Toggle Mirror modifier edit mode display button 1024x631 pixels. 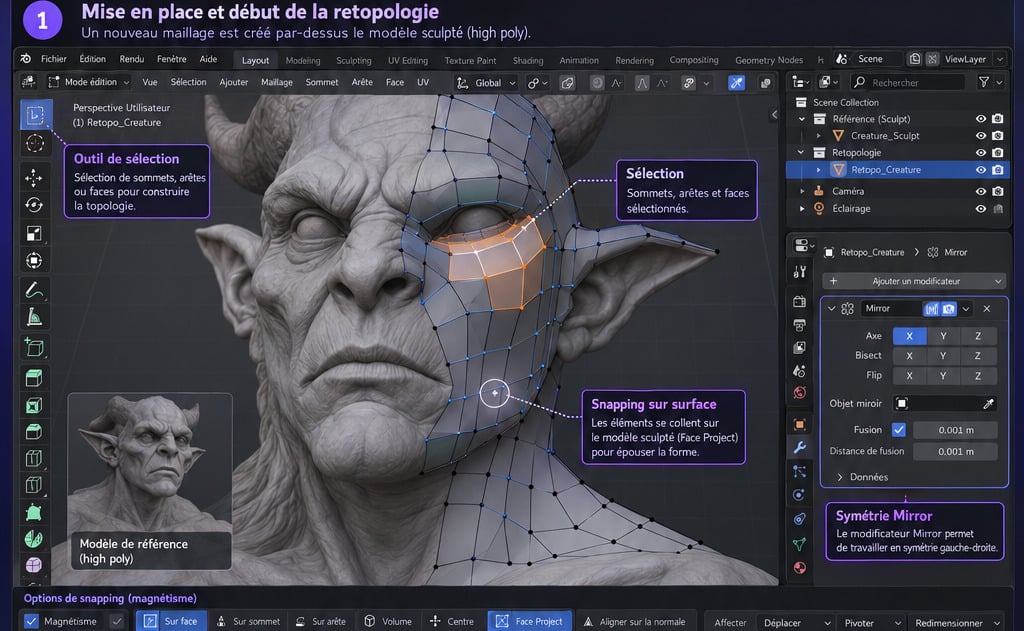click(x=931, y=308)
